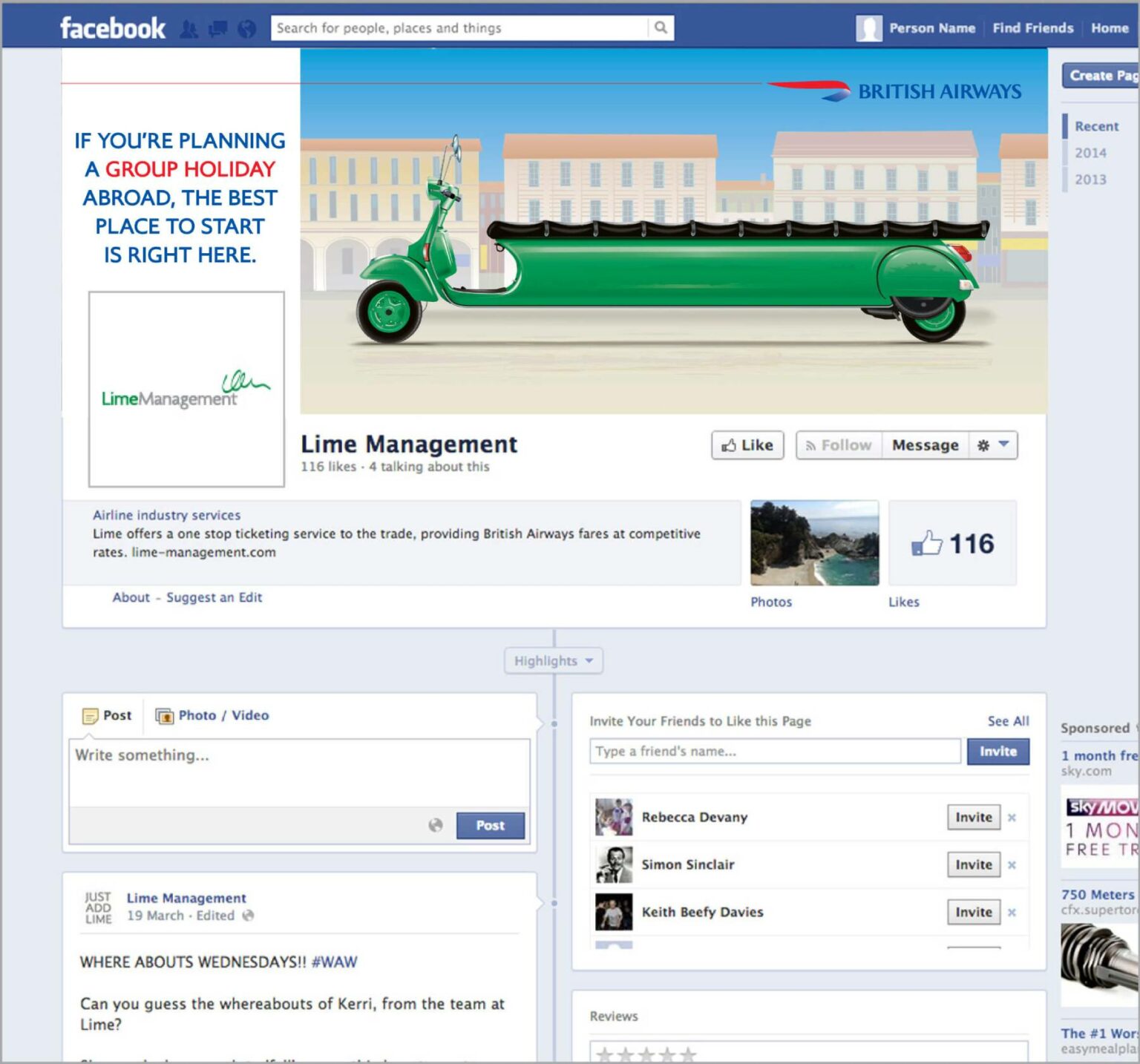Open the Photos thumbnail
This screenshot has height=1064, width=1140.
(x=814, y=543)
